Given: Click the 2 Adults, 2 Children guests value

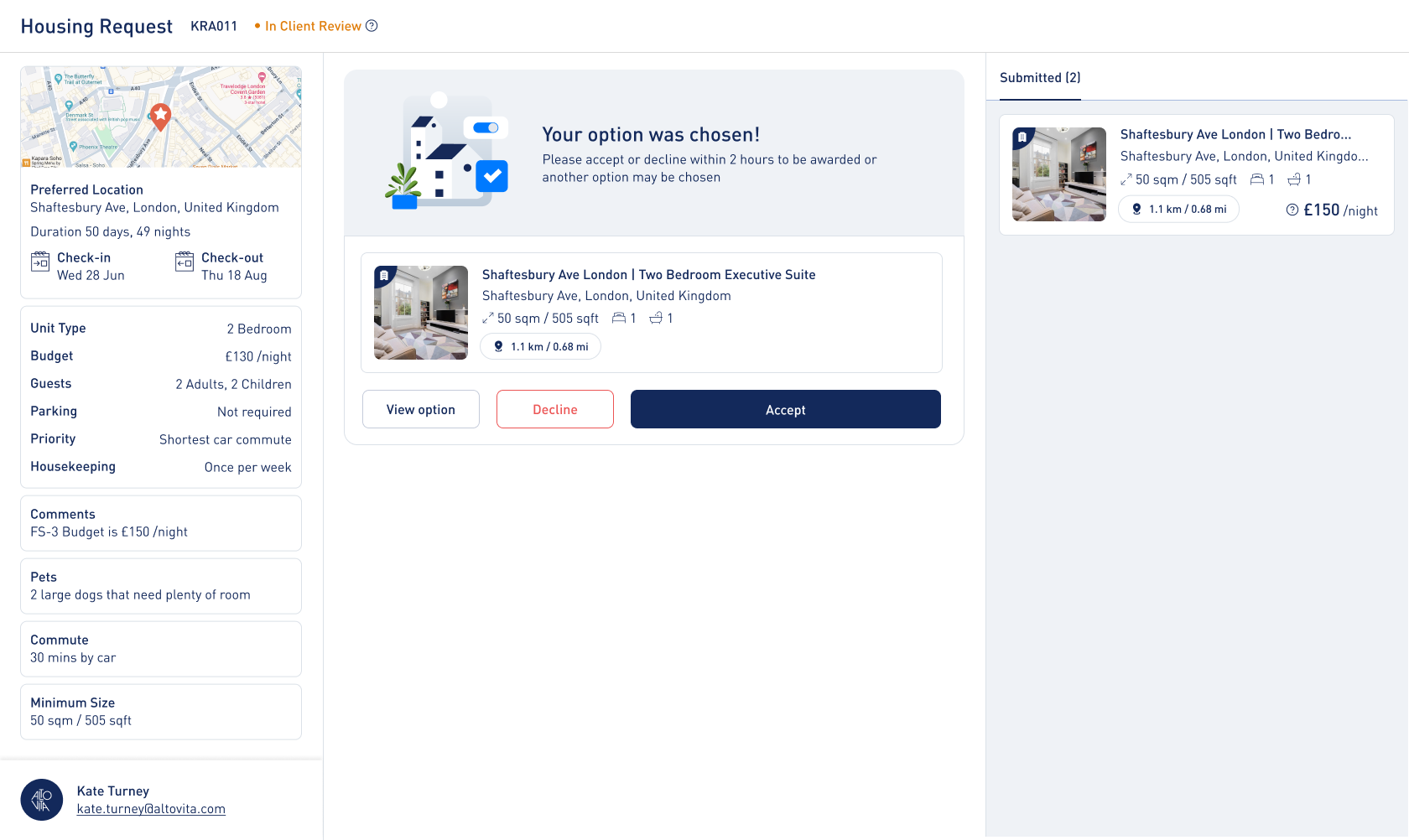Looking at the screenshot, I should tap(233, 385).
